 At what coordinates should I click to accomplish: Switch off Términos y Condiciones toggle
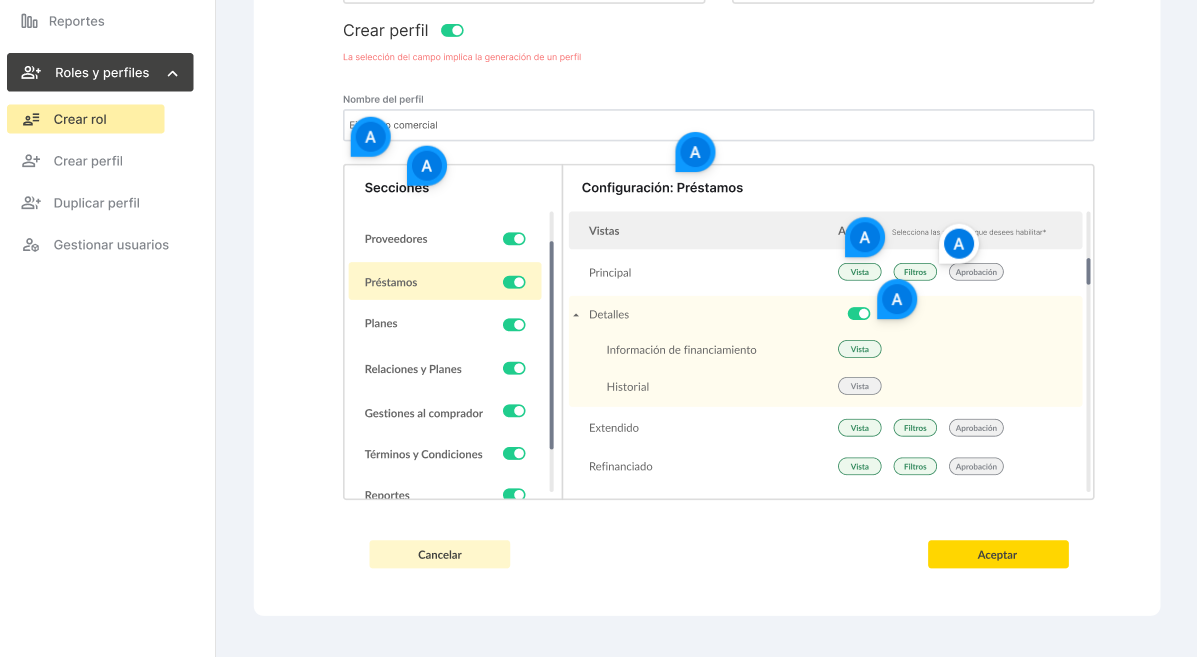(514, 454)
